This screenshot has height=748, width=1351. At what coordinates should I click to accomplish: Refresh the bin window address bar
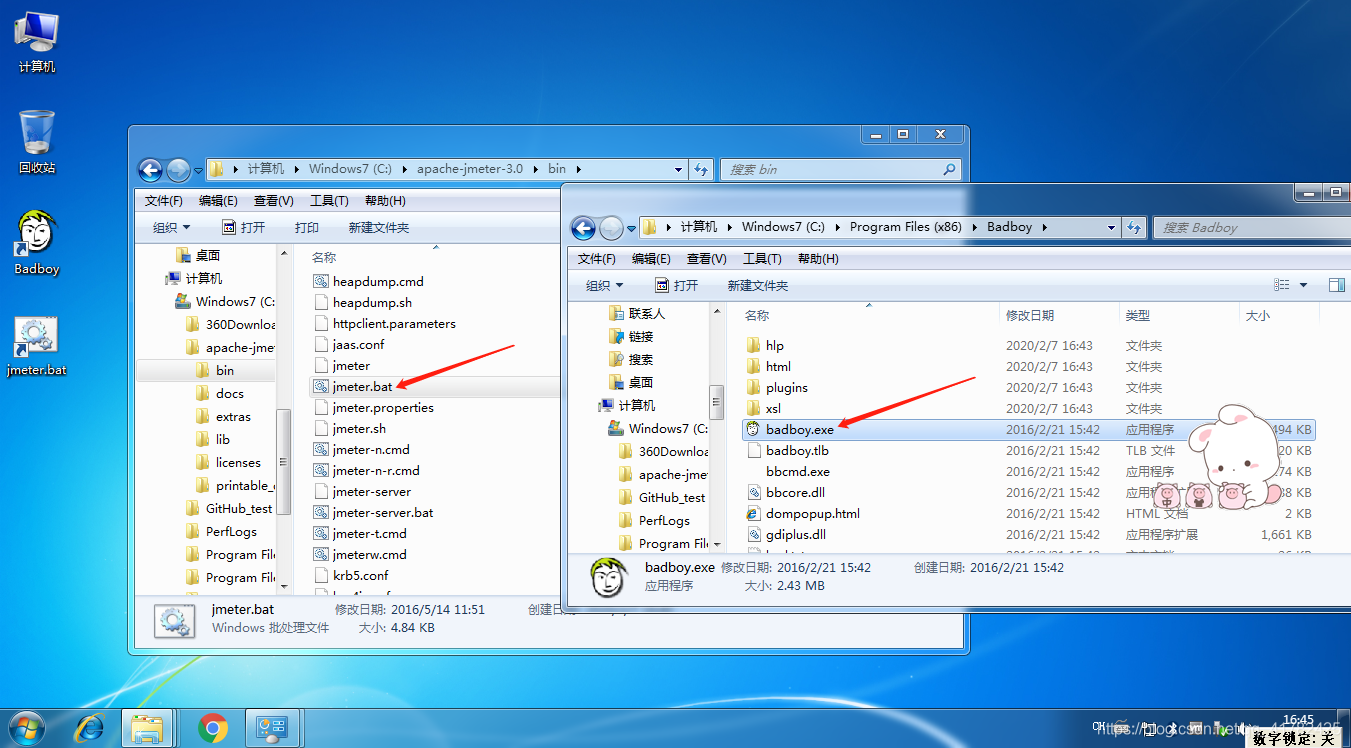tap(701, 170)
